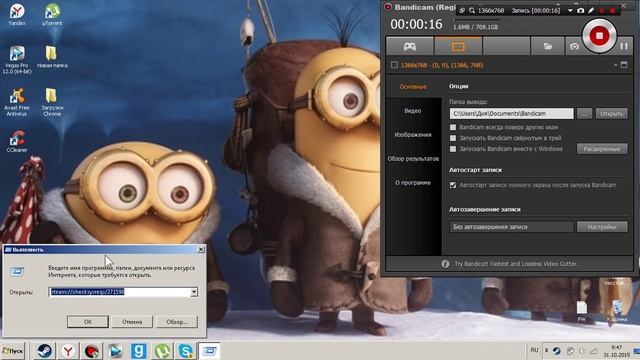Screen dimensions: 640x360
Task: Open auto-complete Настройки button
Action: click(602, 227)
